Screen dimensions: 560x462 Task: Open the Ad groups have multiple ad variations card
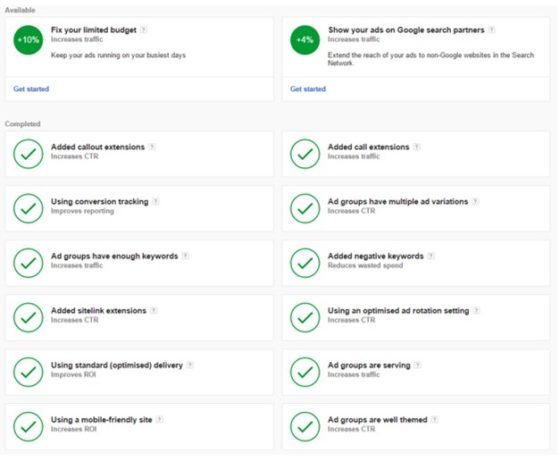pyautogui.click(x=416, y=209)
